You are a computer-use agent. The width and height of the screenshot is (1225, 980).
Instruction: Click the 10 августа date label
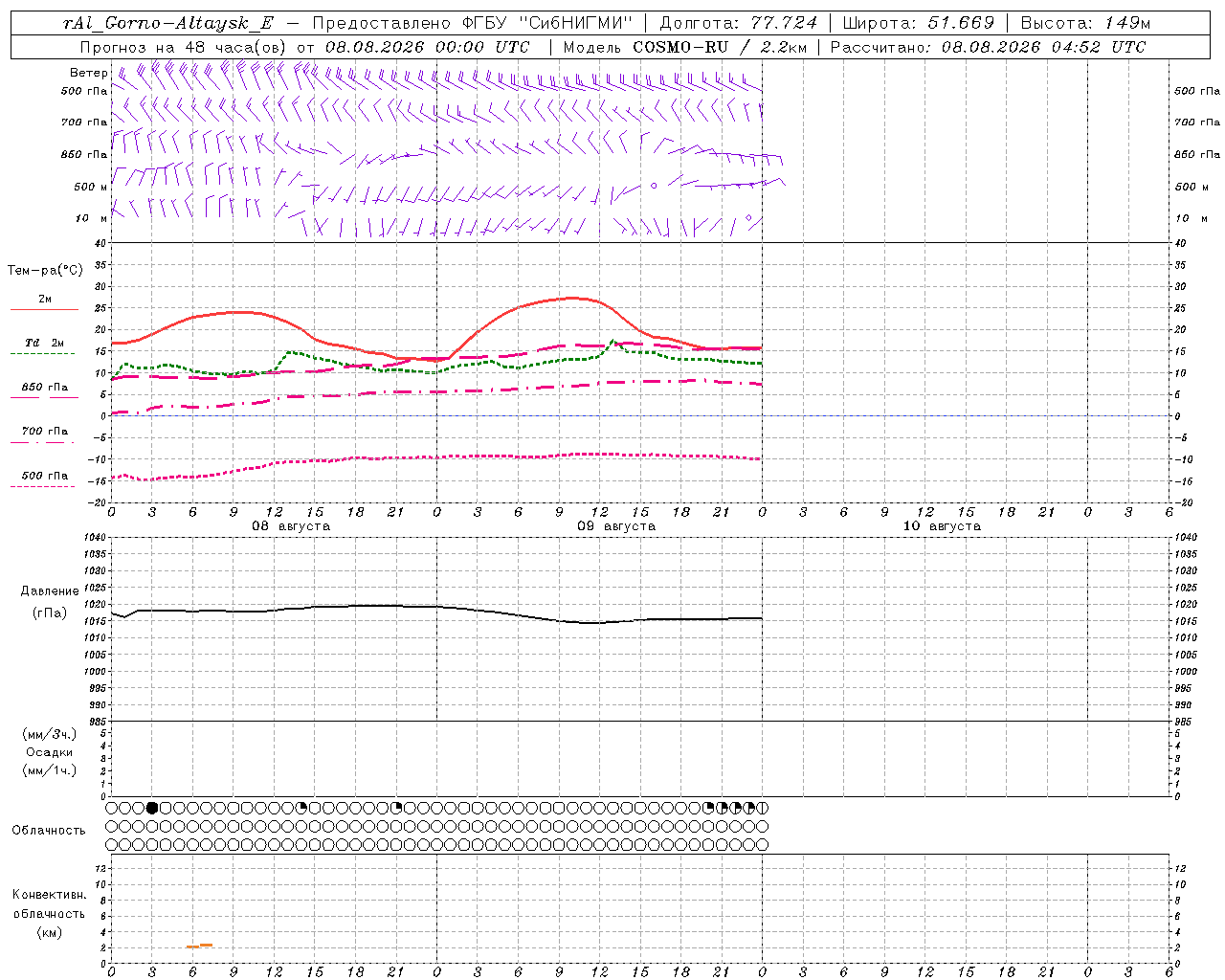tap(942, 526)
